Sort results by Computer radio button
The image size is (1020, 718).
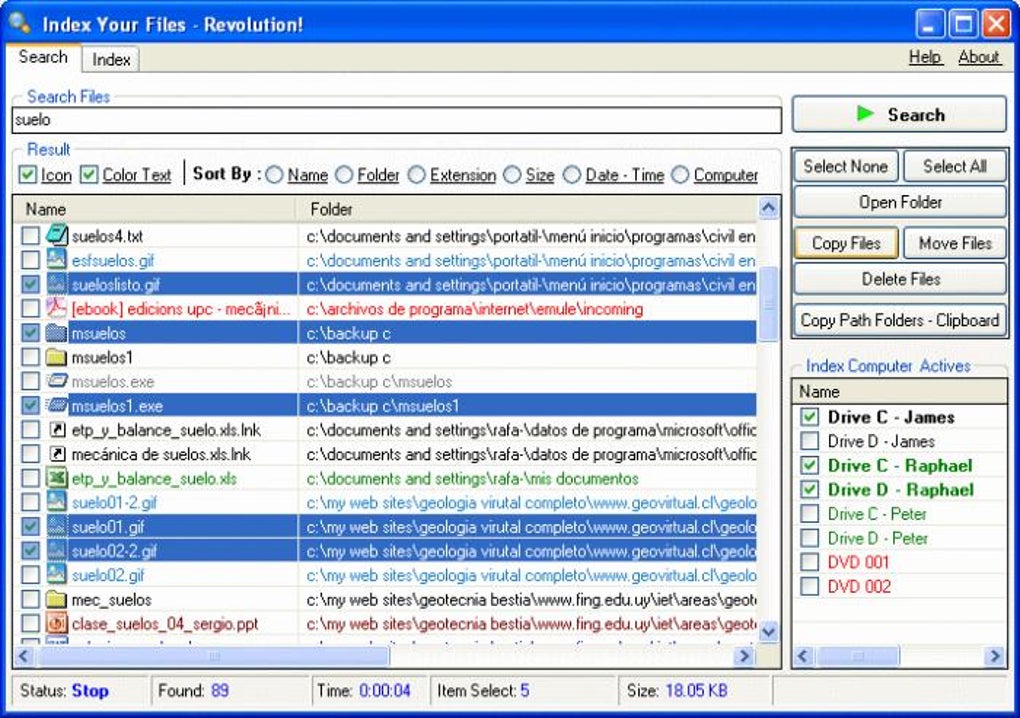point(680,175)
